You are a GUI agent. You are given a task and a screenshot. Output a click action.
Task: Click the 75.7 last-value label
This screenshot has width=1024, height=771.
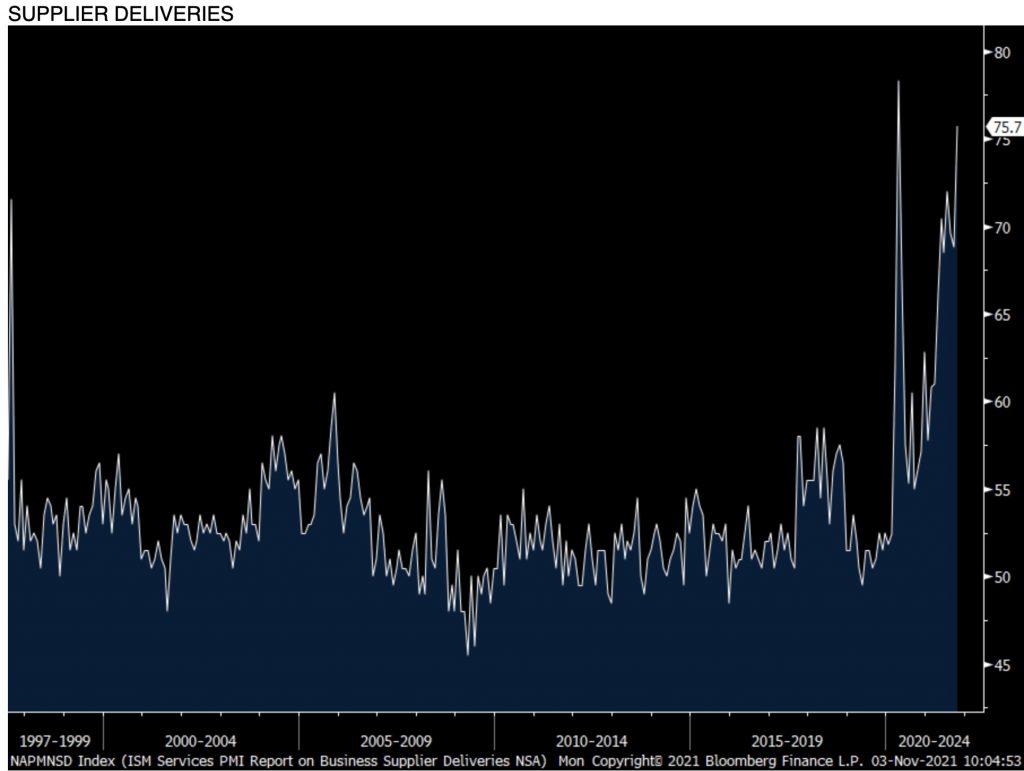tap(1005, 127)
